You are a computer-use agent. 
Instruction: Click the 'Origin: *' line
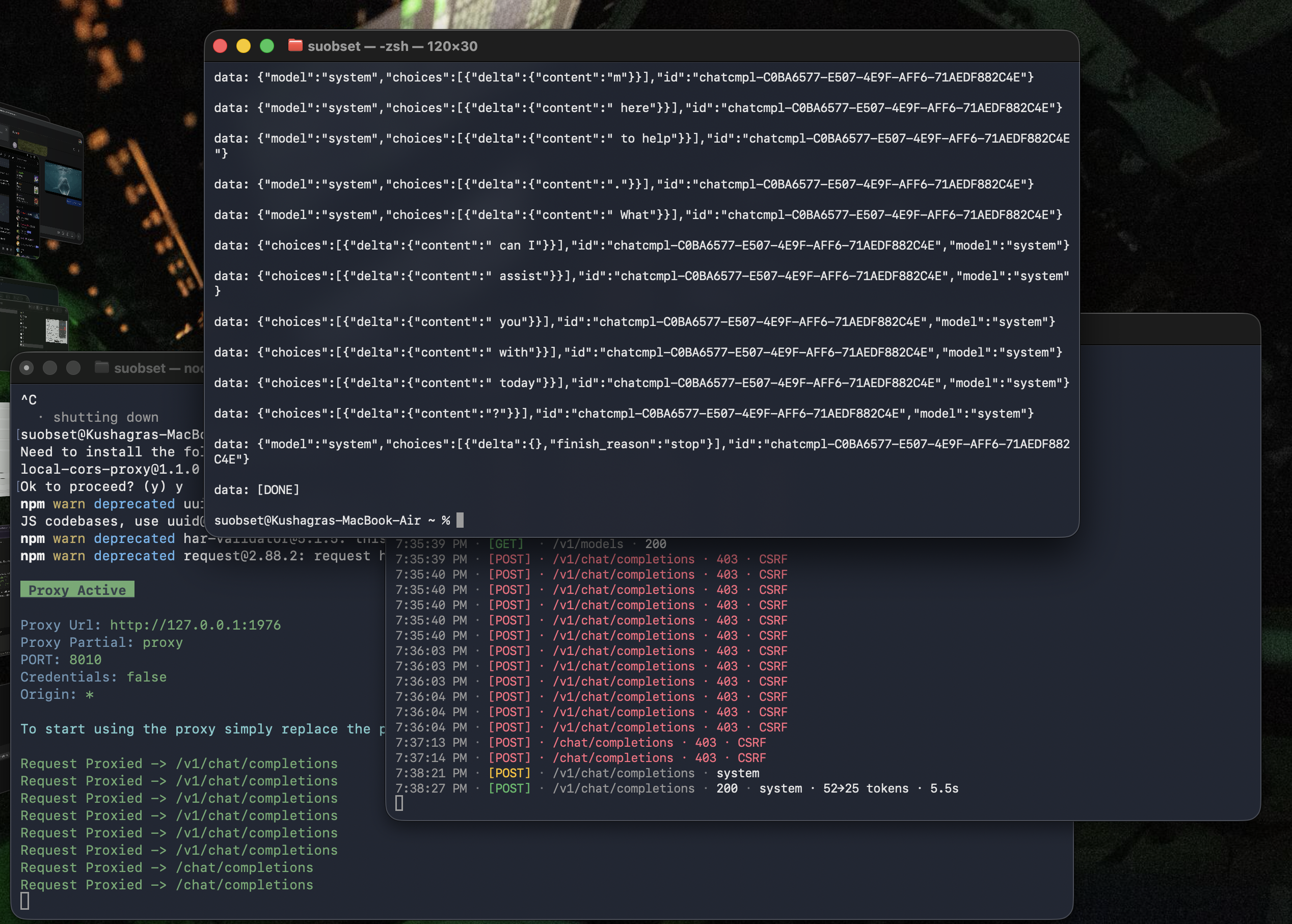57,694
